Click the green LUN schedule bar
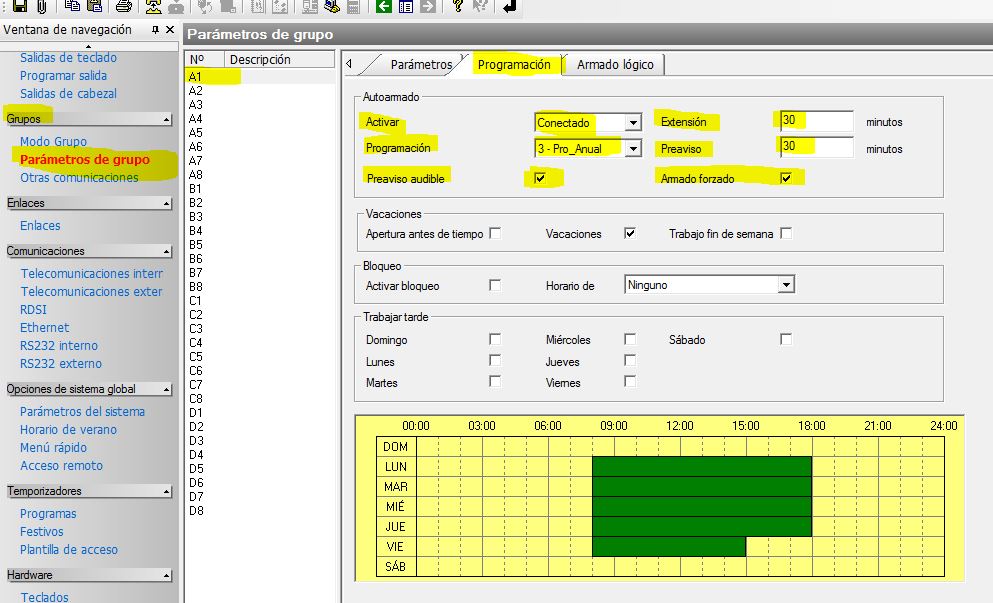This screenshot has width=993, height=603. point(702,467)
